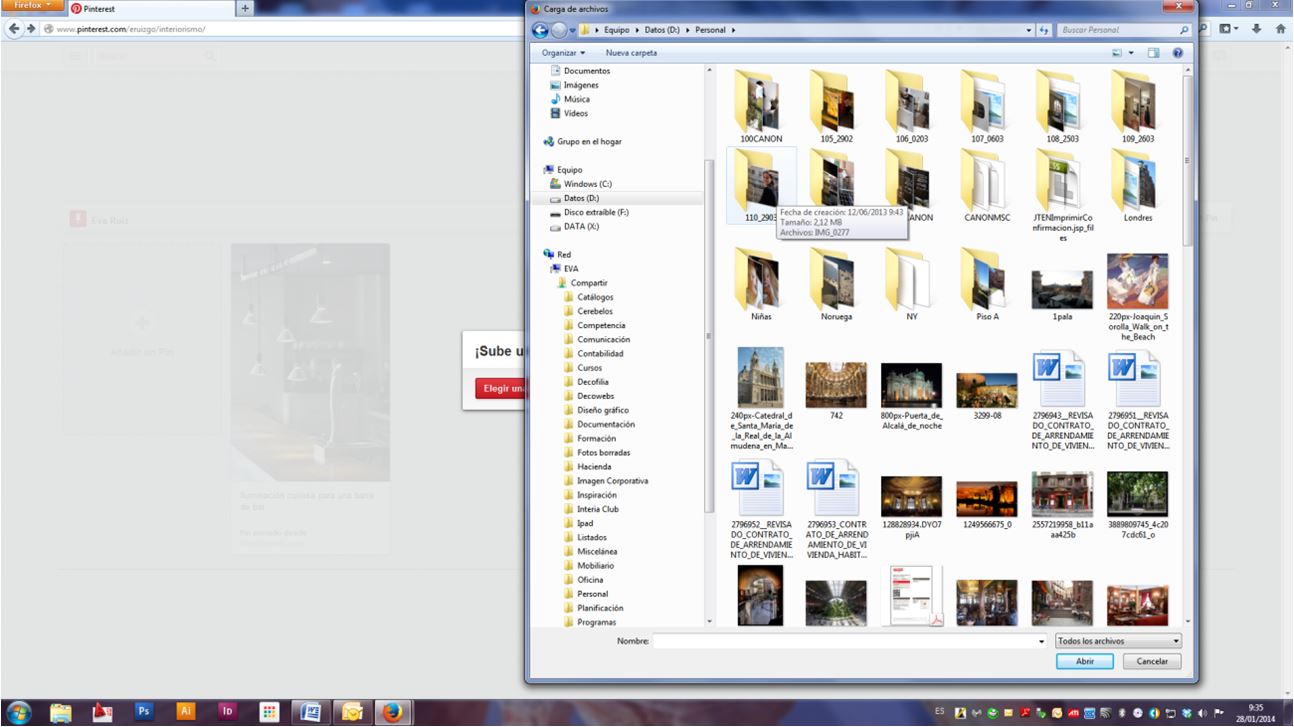This screenshot has height=727, width=1294.
Task: Open the Organizar dropdown menu
Action: (563, 52)
